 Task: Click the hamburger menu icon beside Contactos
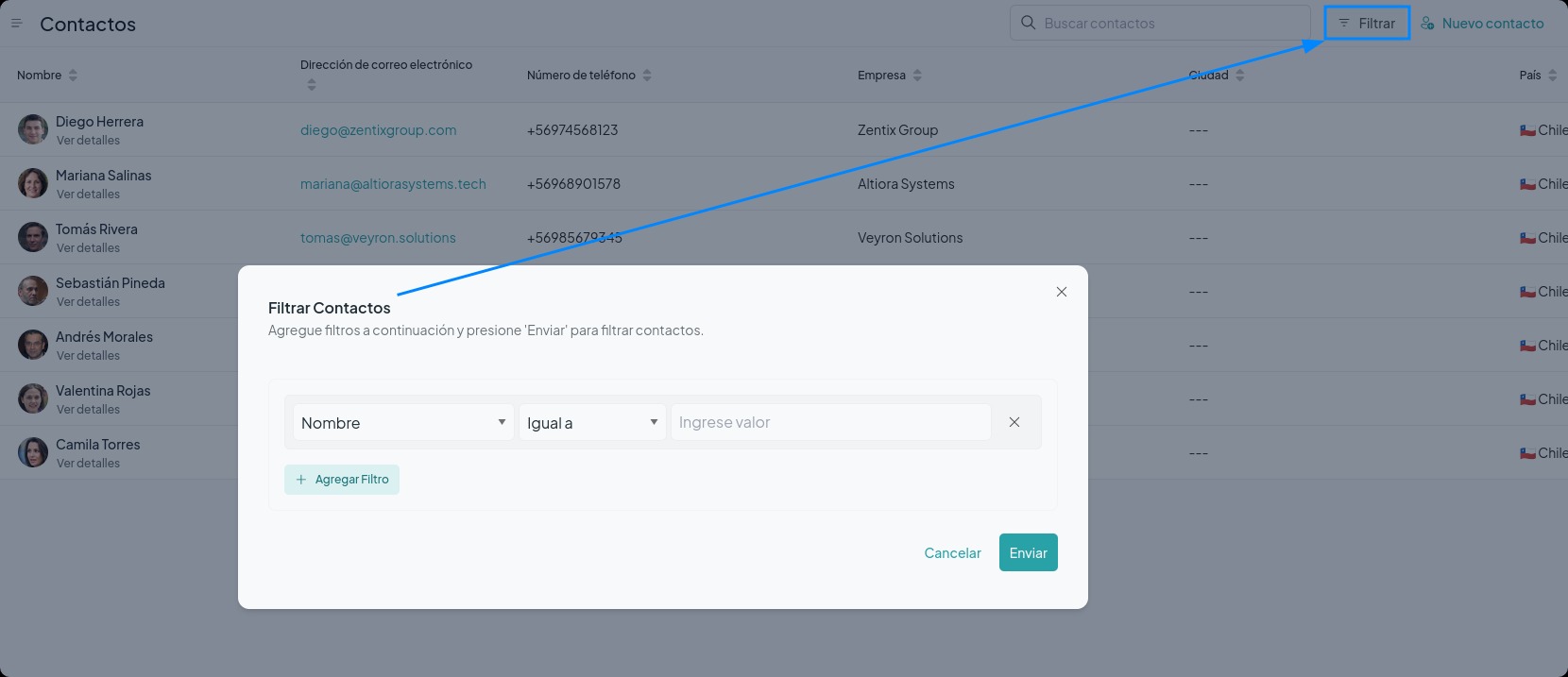(x=16, y=24)
